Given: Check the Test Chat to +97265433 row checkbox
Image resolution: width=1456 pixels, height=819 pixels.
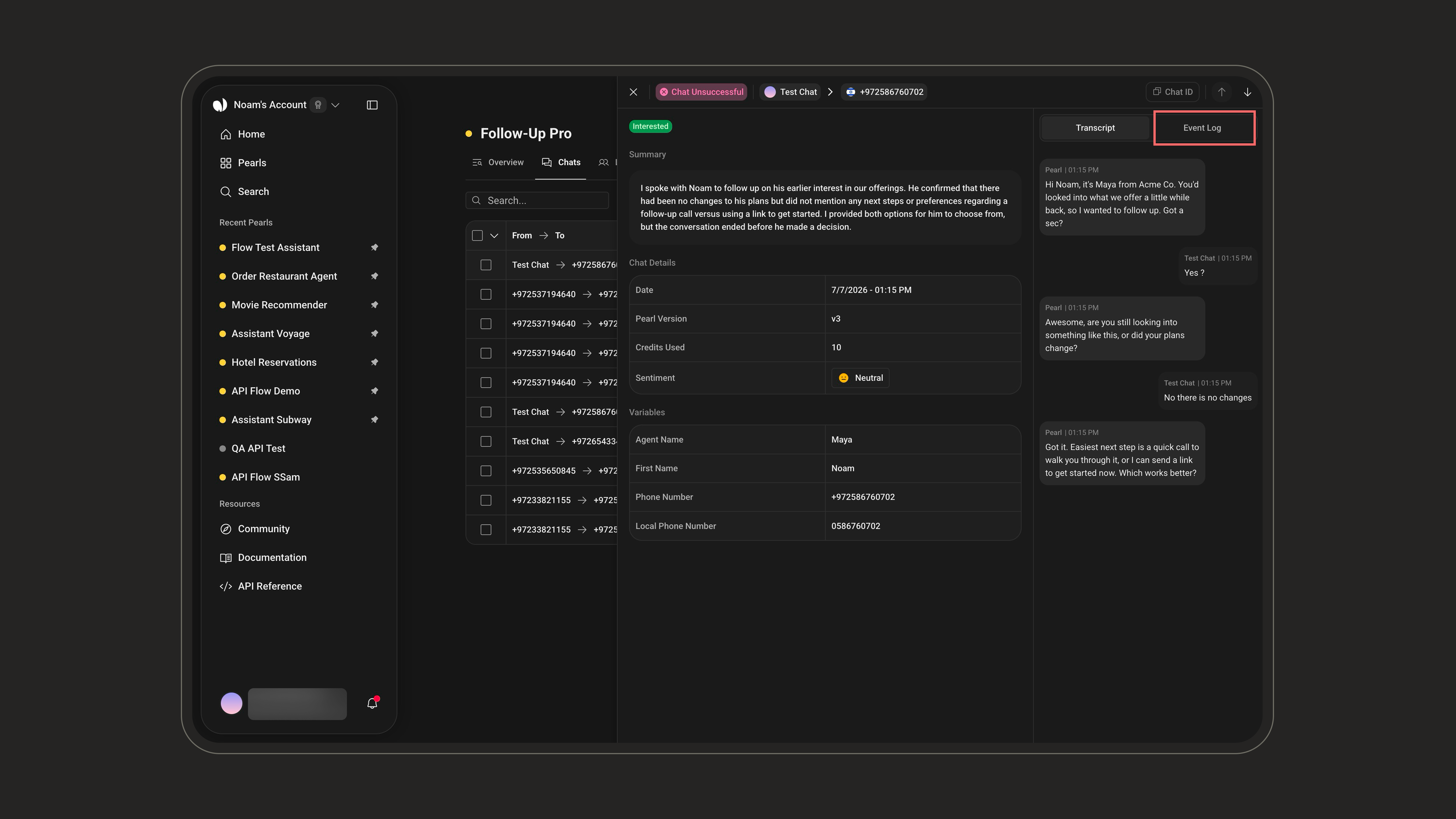Looking at the screenshot, I should (486, 441).
